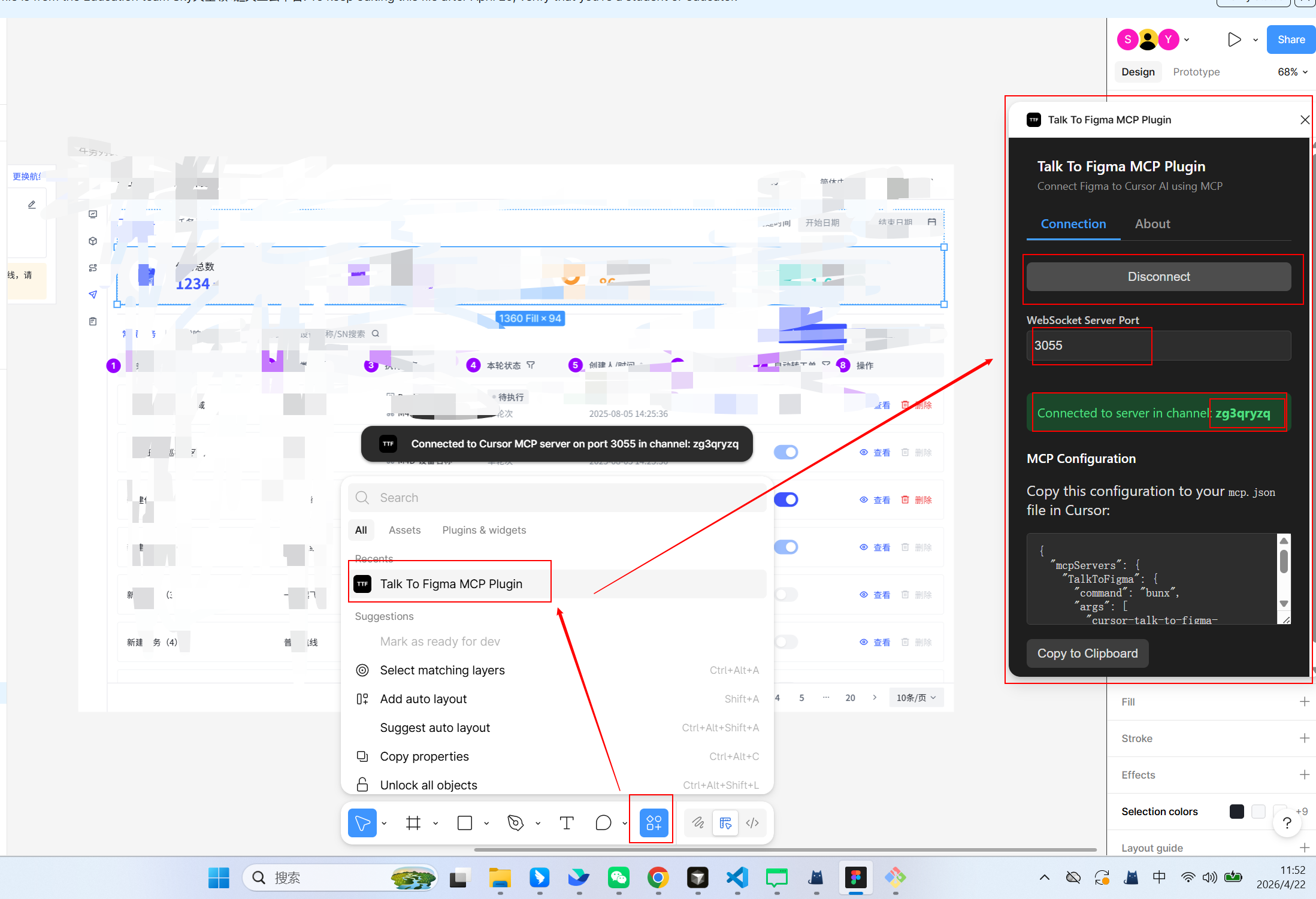Switch to the About tab in plugin

[x=1152, y=224]
